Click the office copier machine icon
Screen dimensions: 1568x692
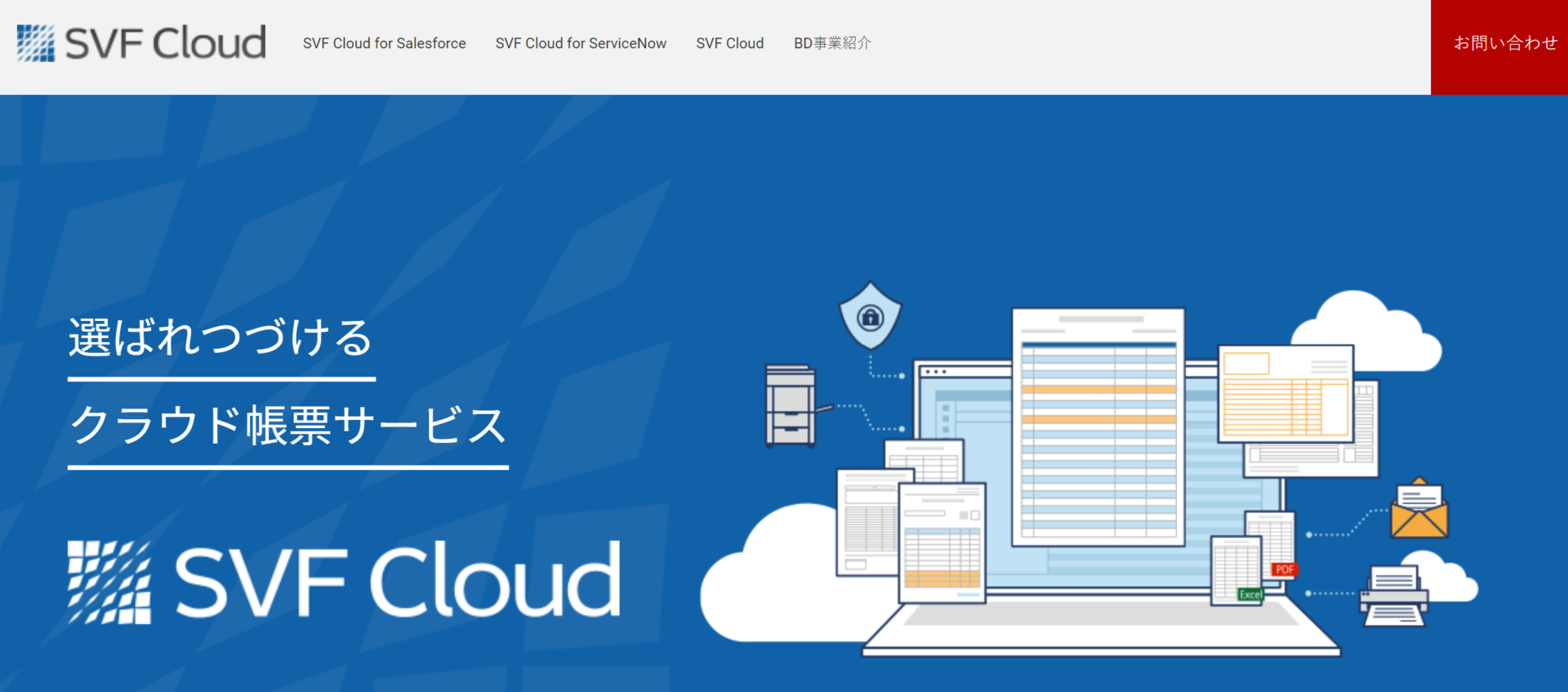tap(791, 406)
